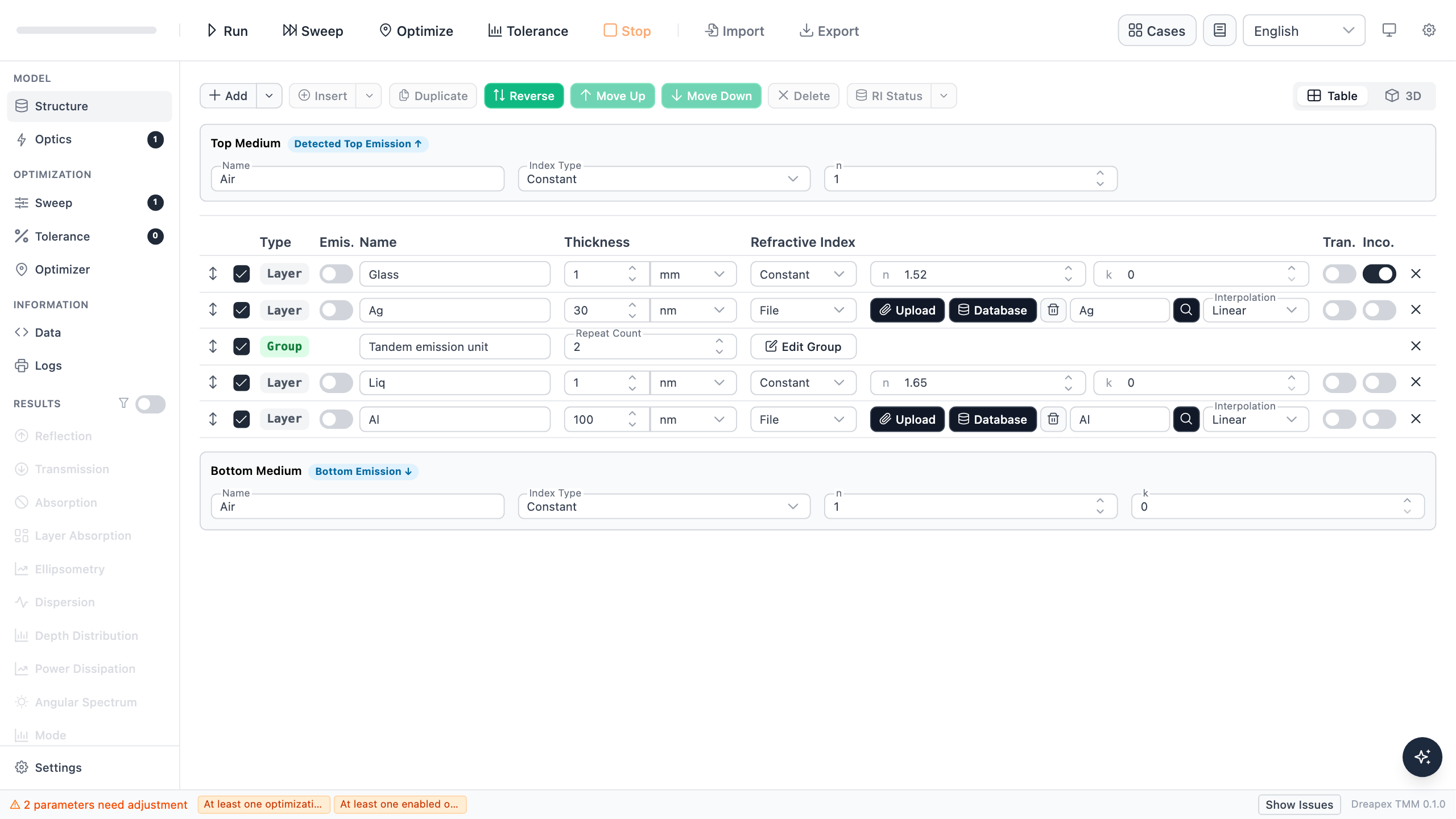This screenshot has height=819, width=1456.
Task: Open the Glass thickness unit mm dropdown
Action: pos(693,274)
